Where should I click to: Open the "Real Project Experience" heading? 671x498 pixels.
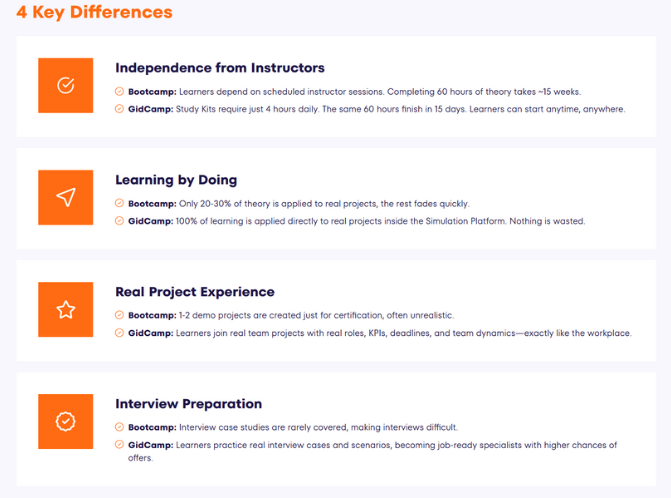(x=195, y=292)
